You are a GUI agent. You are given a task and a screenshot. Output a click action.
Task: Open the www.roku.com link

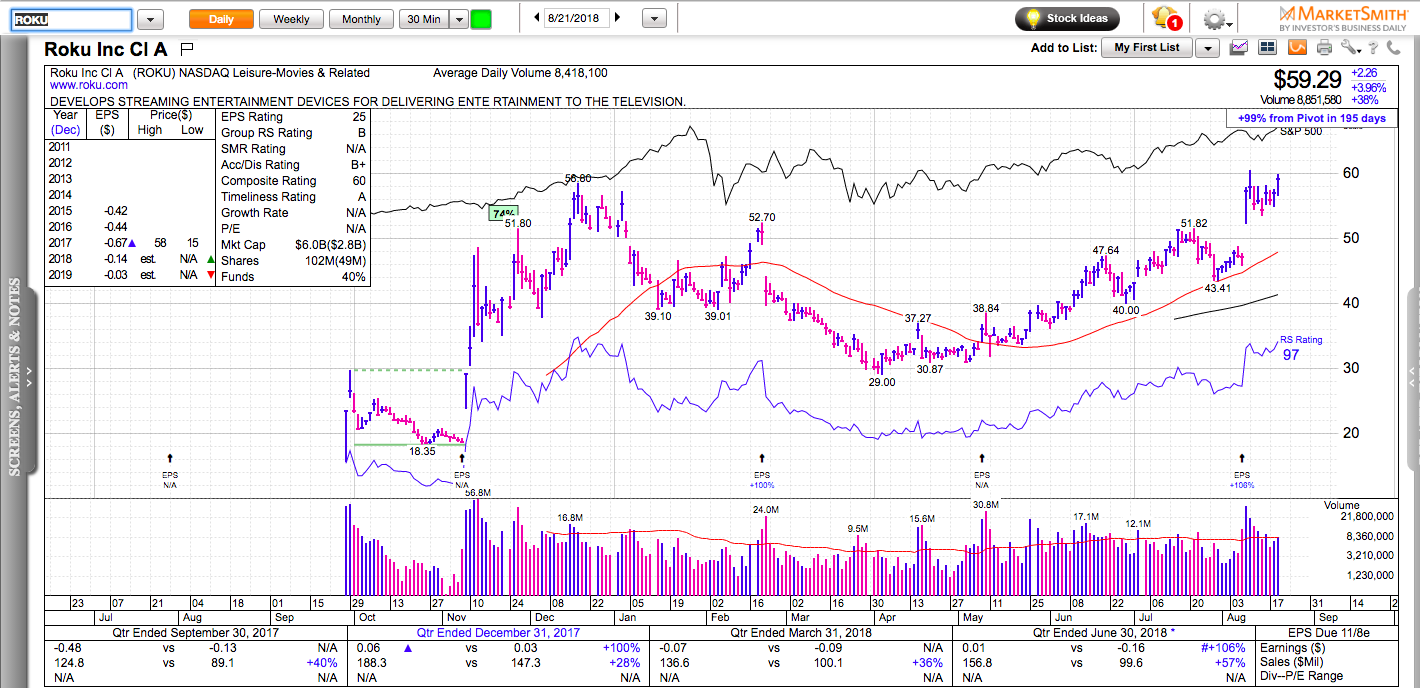(x=88, y=85)
